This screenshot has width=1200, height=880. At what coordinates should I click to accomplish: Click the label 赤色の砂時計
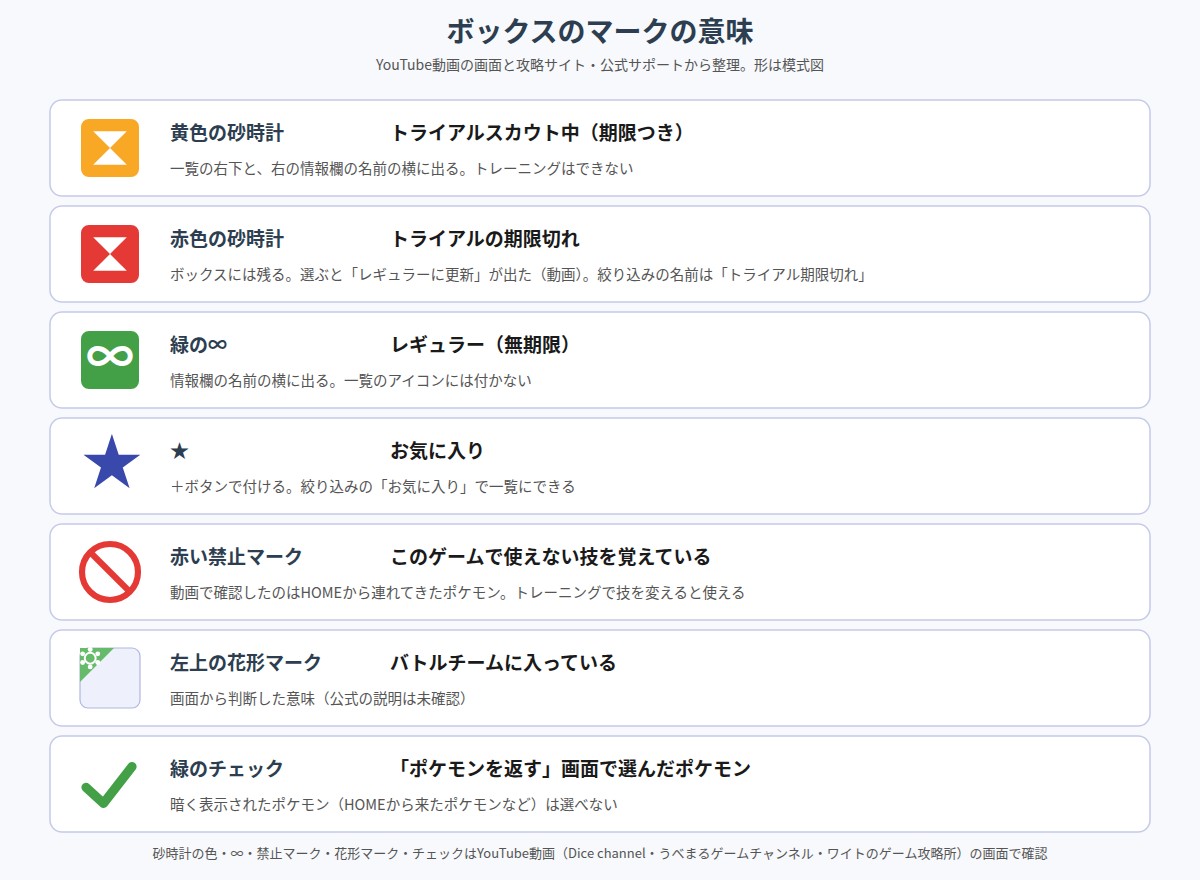227,239
